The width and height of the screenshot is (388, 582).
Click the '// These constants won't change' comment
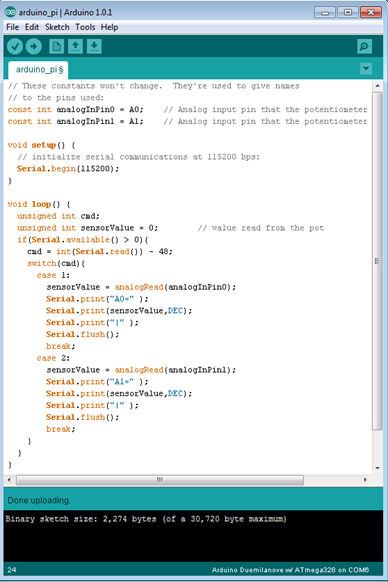coord(153,86)
